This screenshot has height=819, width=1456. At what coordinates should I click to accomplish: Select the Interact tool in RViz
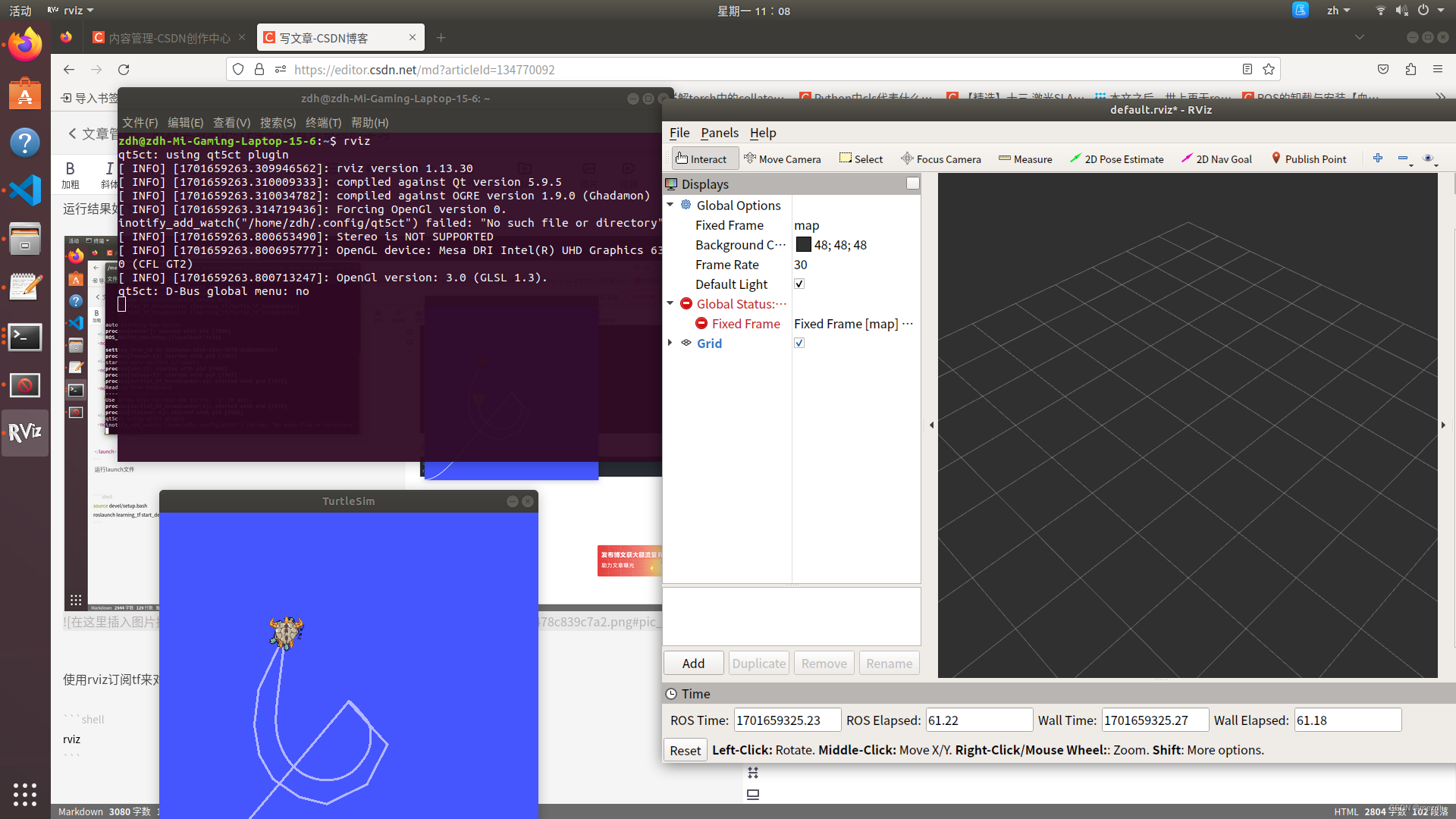(x=704, y=158)
